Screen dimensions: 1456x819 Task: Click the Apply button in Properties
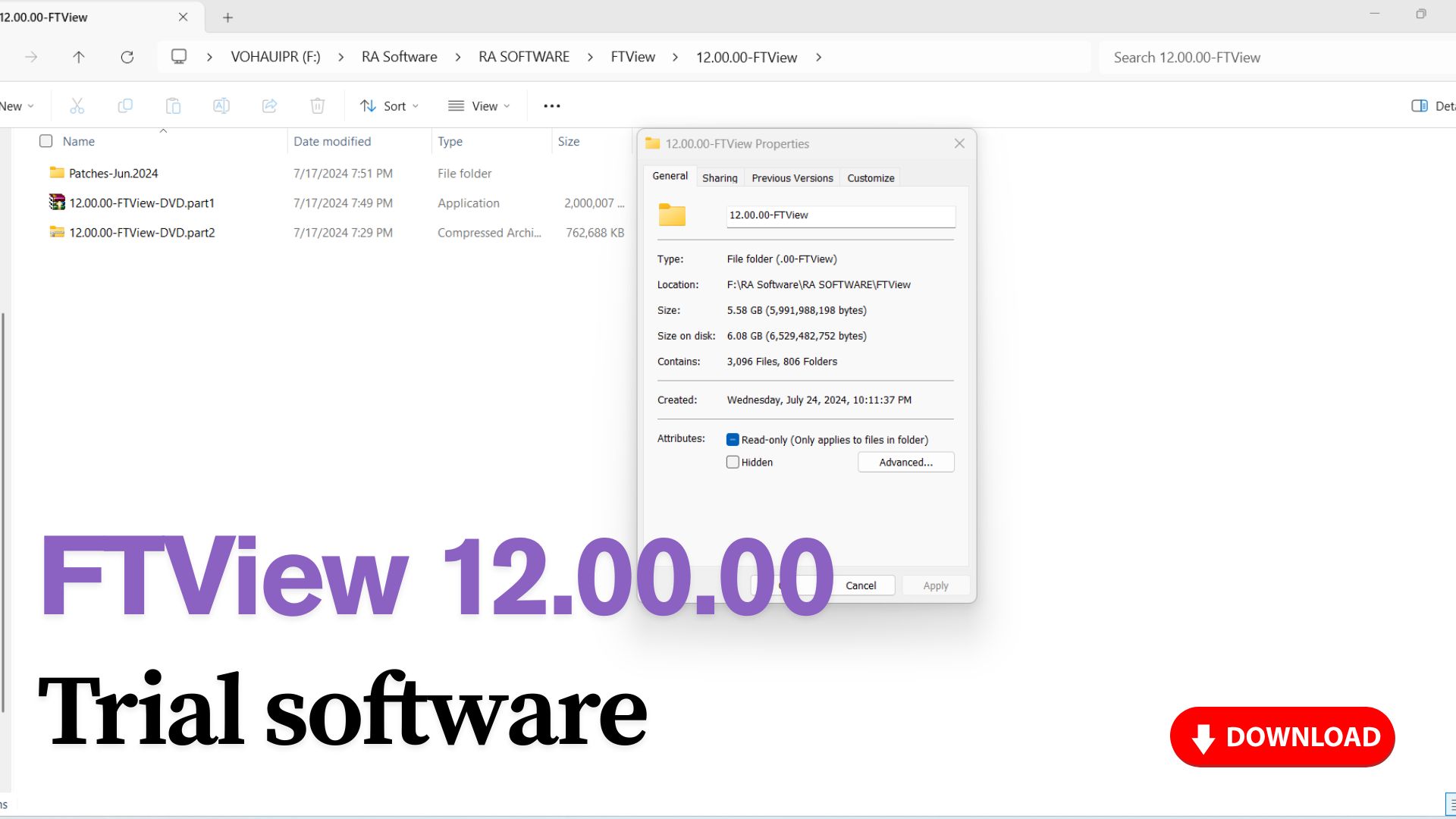coord(935,585)
